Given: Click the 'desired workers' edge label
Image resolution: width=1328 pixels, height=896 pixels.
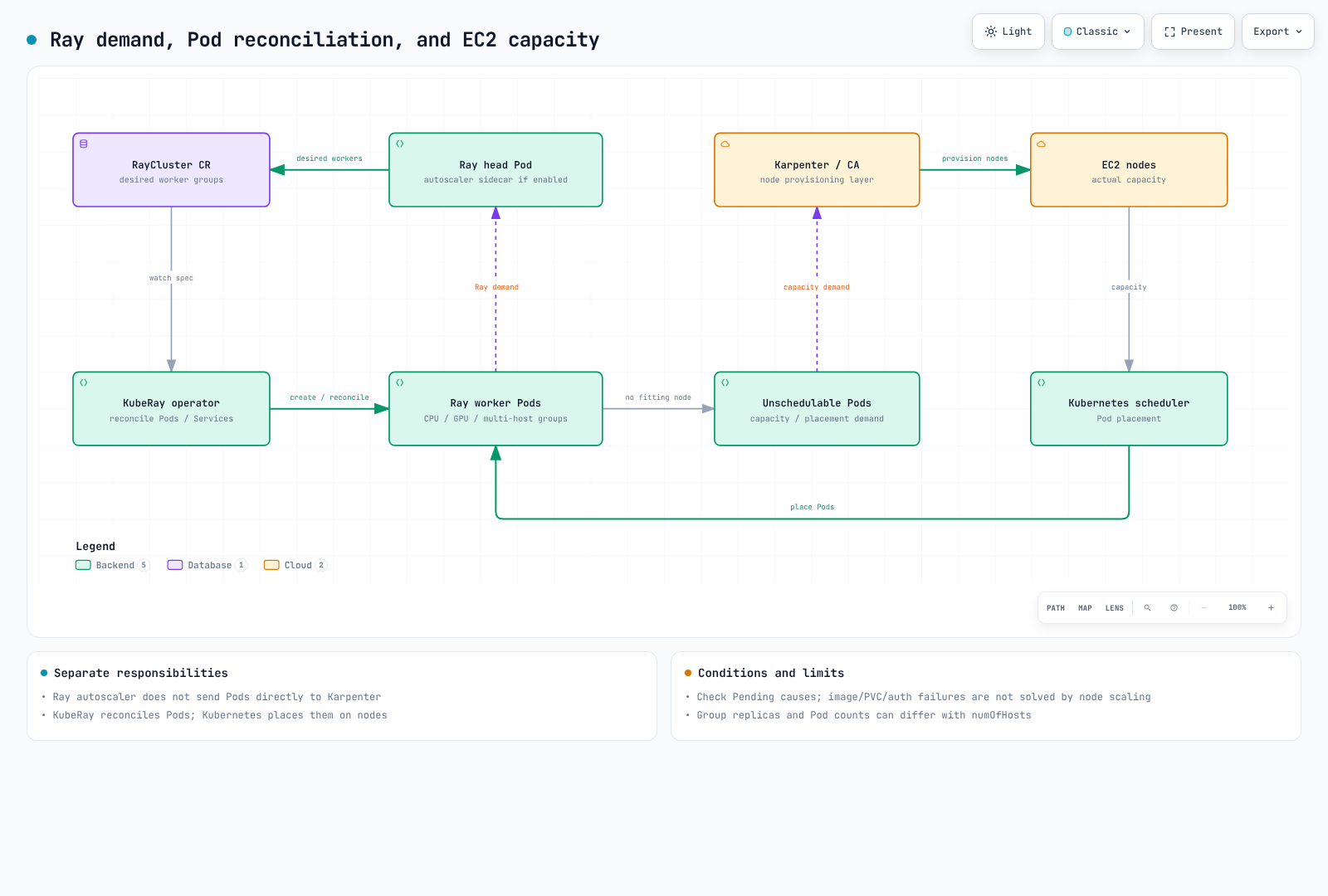Looking at the screenshot, I should 330,158.
